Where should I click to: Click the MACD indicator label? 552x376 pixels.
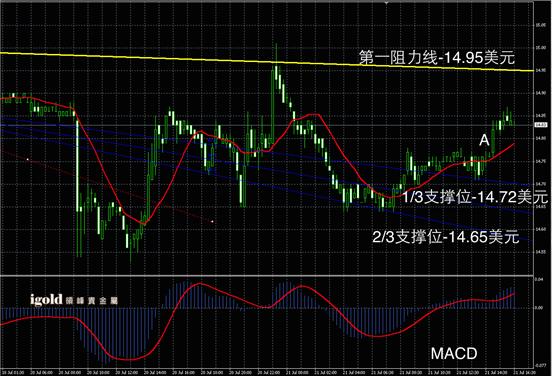click(x=454, y=353)
